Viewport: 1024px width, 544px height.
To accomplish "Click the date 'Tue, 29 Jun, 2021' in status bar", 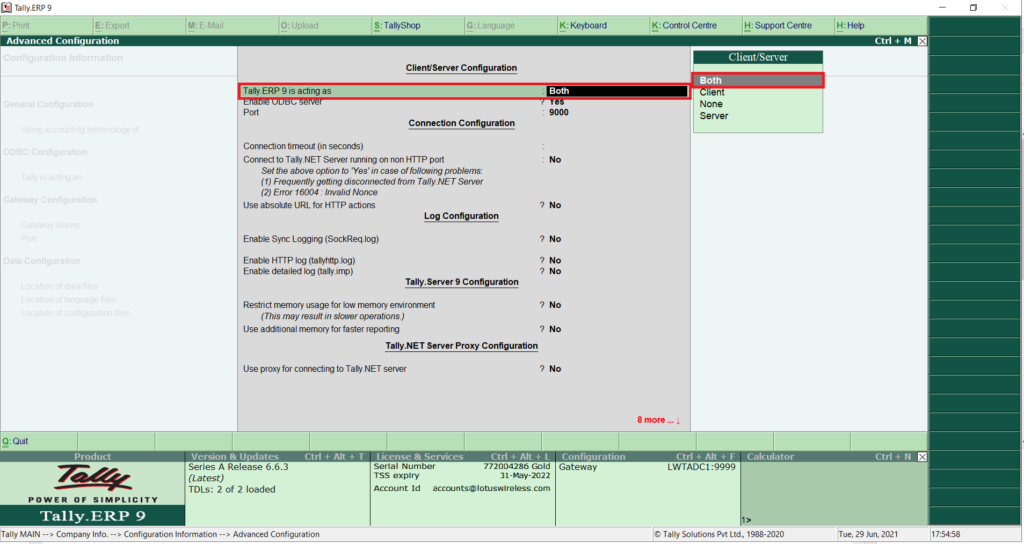I will 870,534.
